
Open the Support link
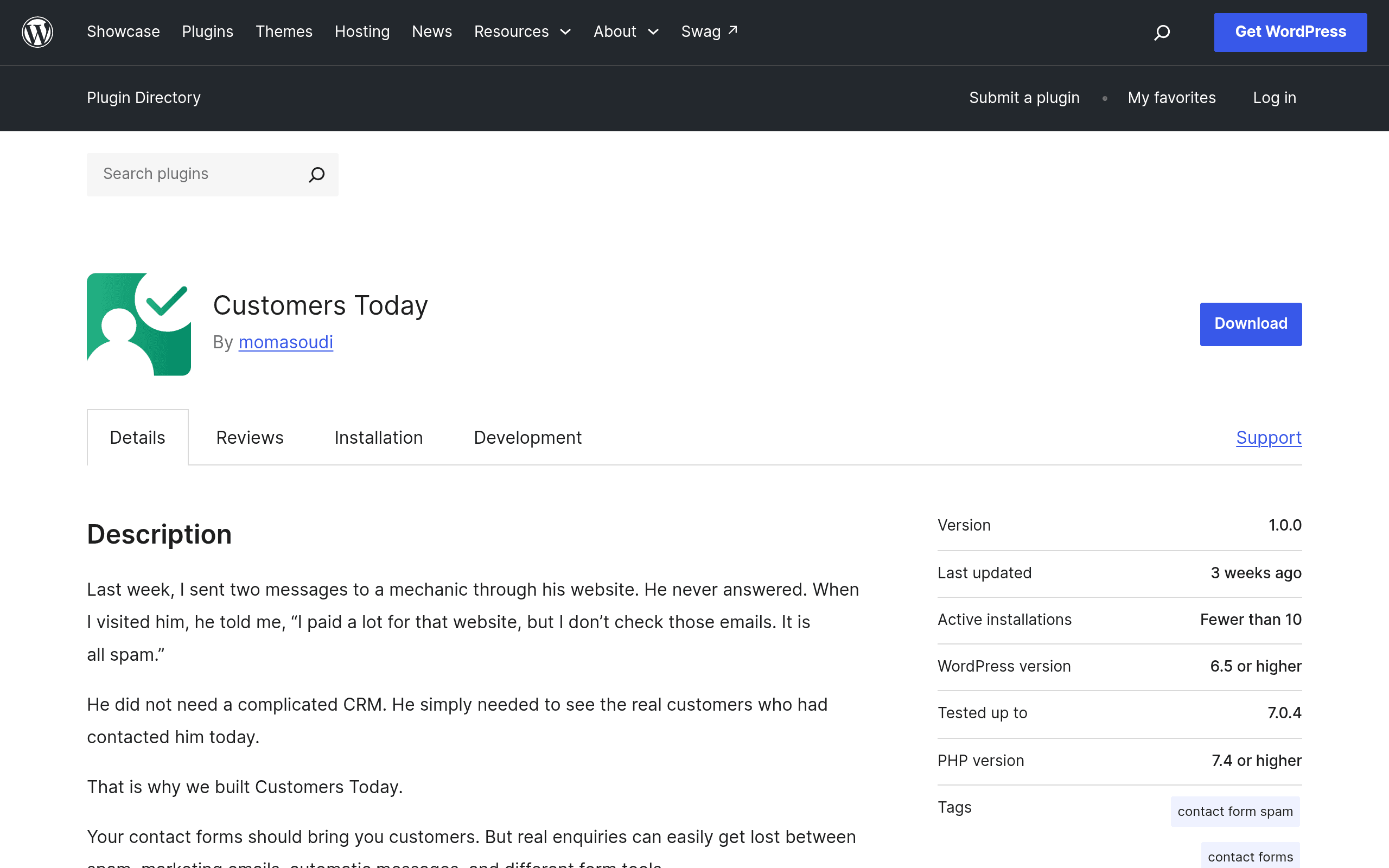(x=1269, y=437)
